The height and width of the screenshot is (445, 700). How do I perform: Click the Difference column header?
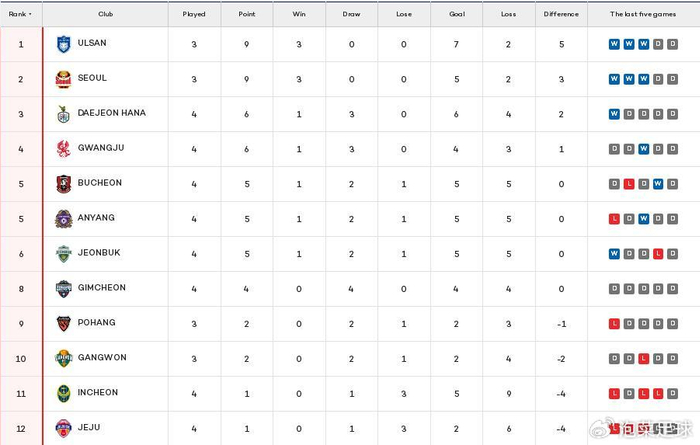(561, 15)
